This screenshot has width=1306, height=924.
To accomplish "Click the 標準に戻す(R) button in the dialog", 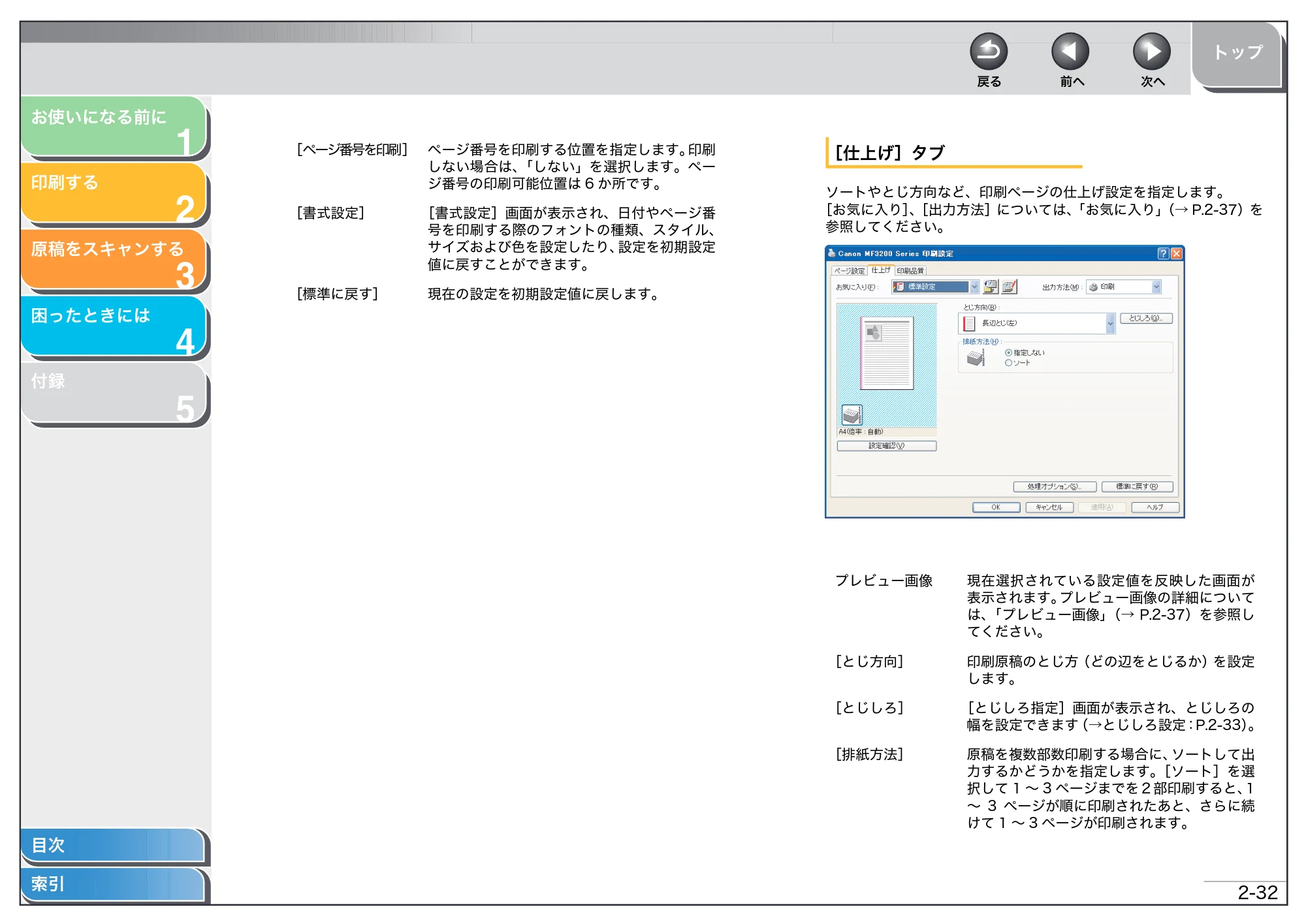I will (1137, 486).
